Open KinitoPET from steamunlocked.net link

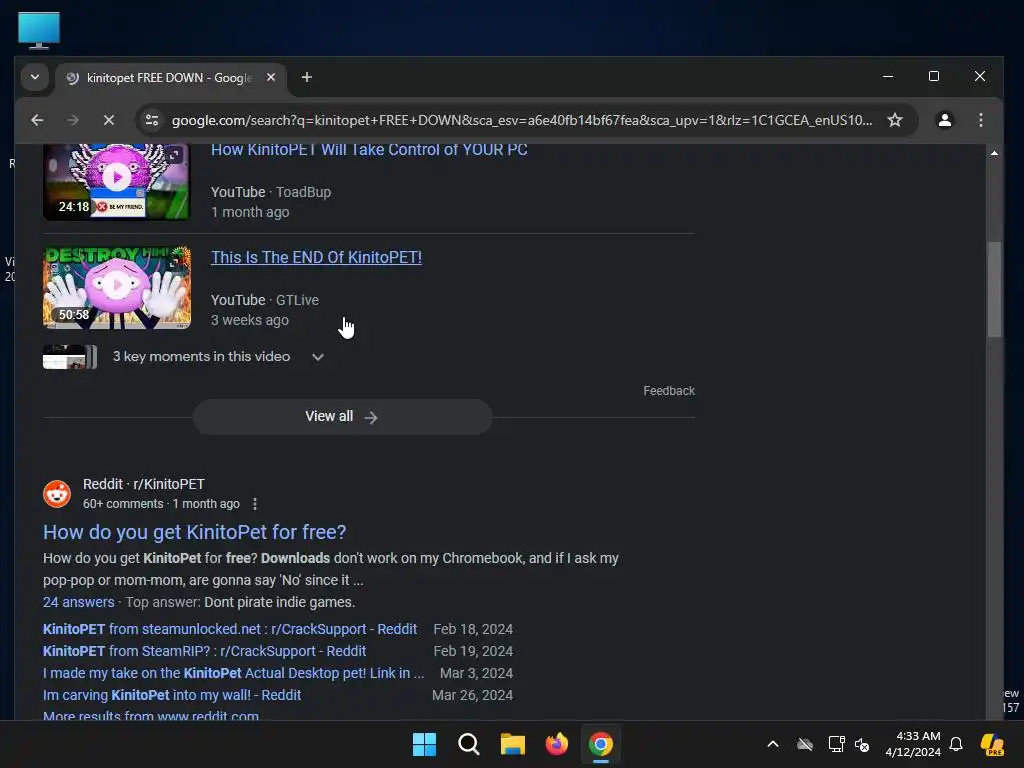[230, 629]
